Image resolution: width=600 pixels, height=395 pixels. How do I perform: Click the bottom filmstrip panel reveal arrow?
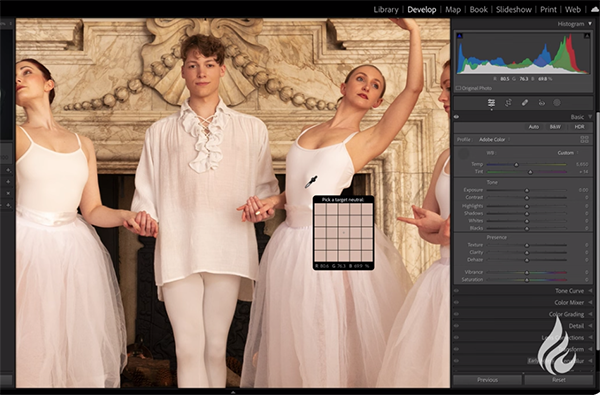(233, 392)
